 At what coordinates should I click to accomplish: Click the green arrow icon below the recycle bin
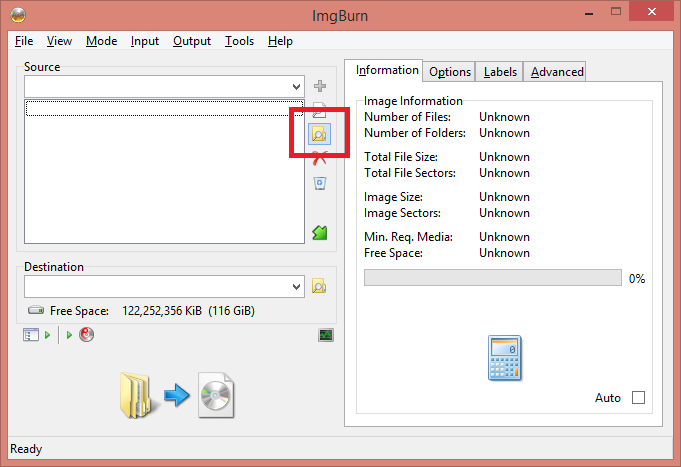pyautogui.click(x=320, y=233)
